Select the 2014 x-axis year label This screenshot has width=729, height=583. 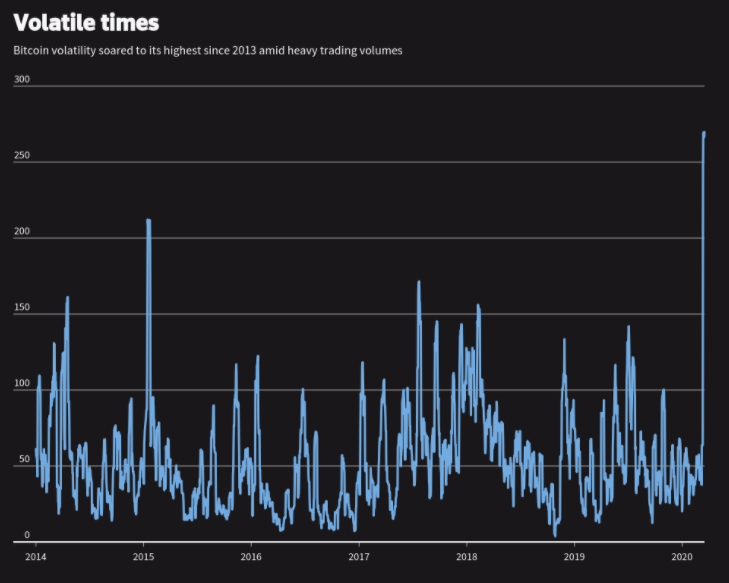(x=35, y=556)
